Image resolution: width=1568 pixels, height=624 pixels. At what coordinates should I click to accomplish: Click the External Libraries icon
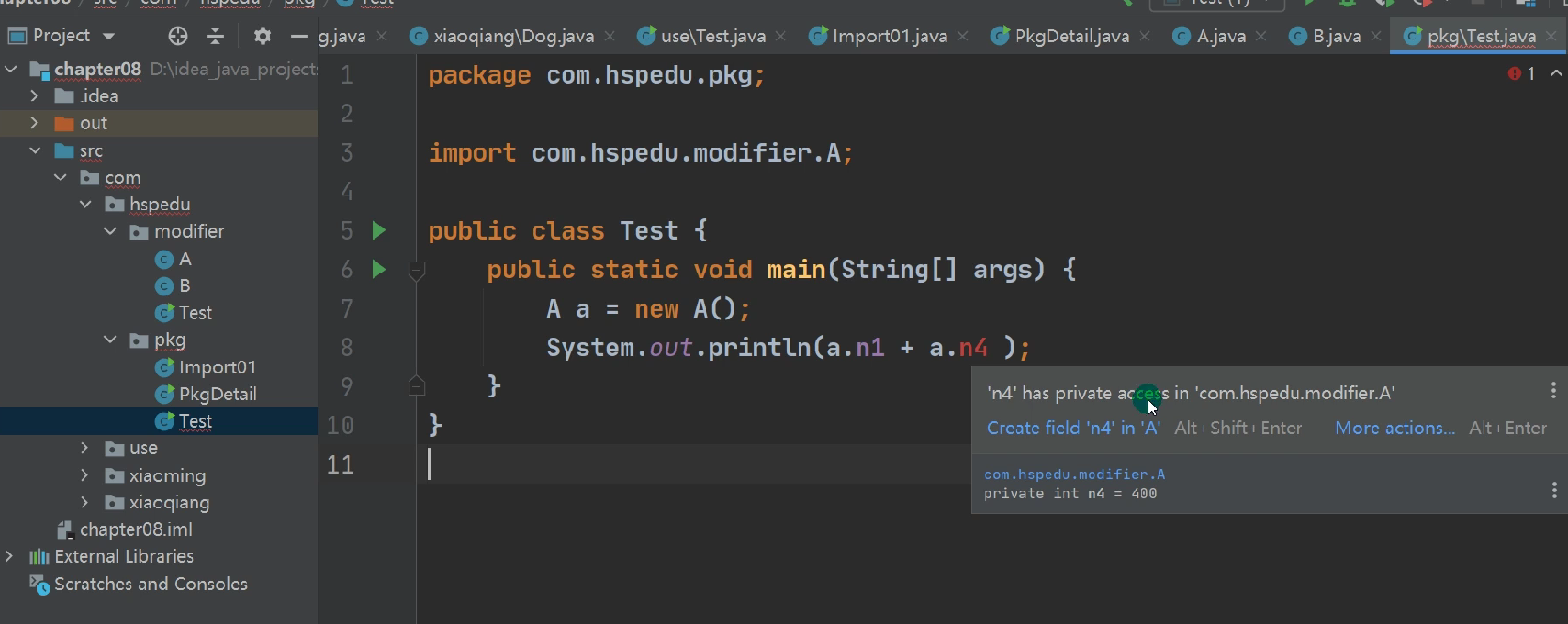39,556
